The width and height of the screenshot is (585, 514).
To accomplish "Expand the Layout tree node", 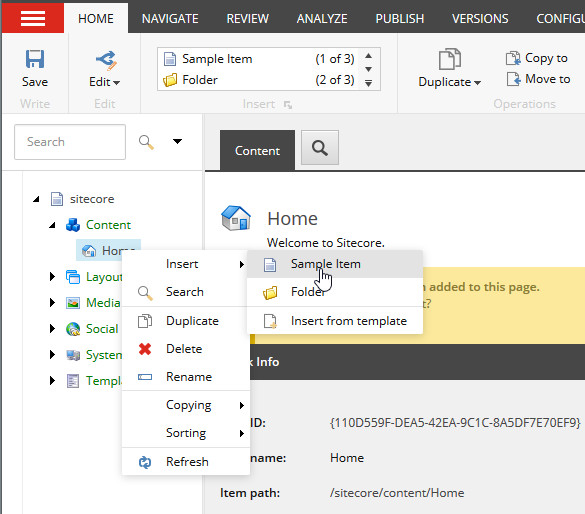I will tap(52, 276).
